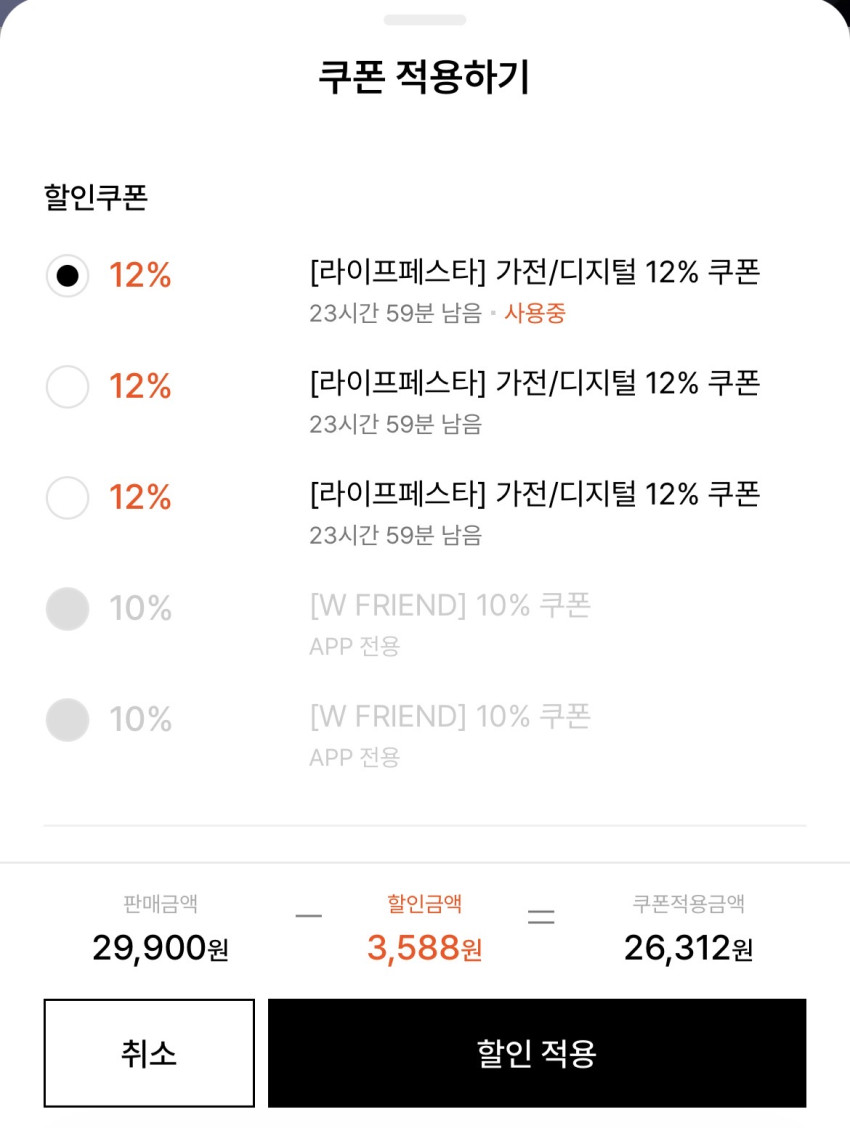Tap the equals sign before the total

tap(541, 916)
